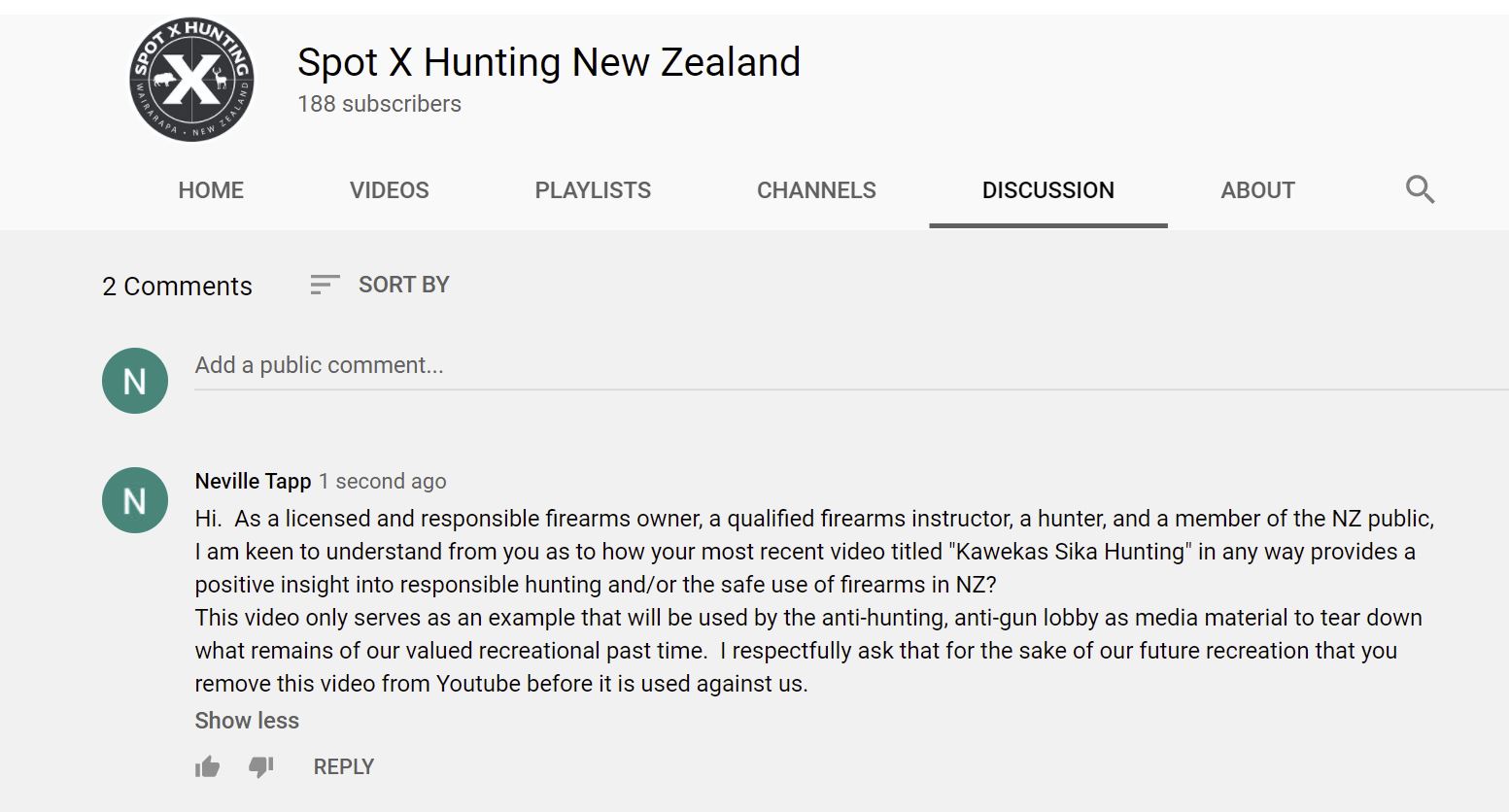Click Neville Tapp's green N avatar on comment
The height and width of the screenshot is (812, 1509).
coord(135,500)
